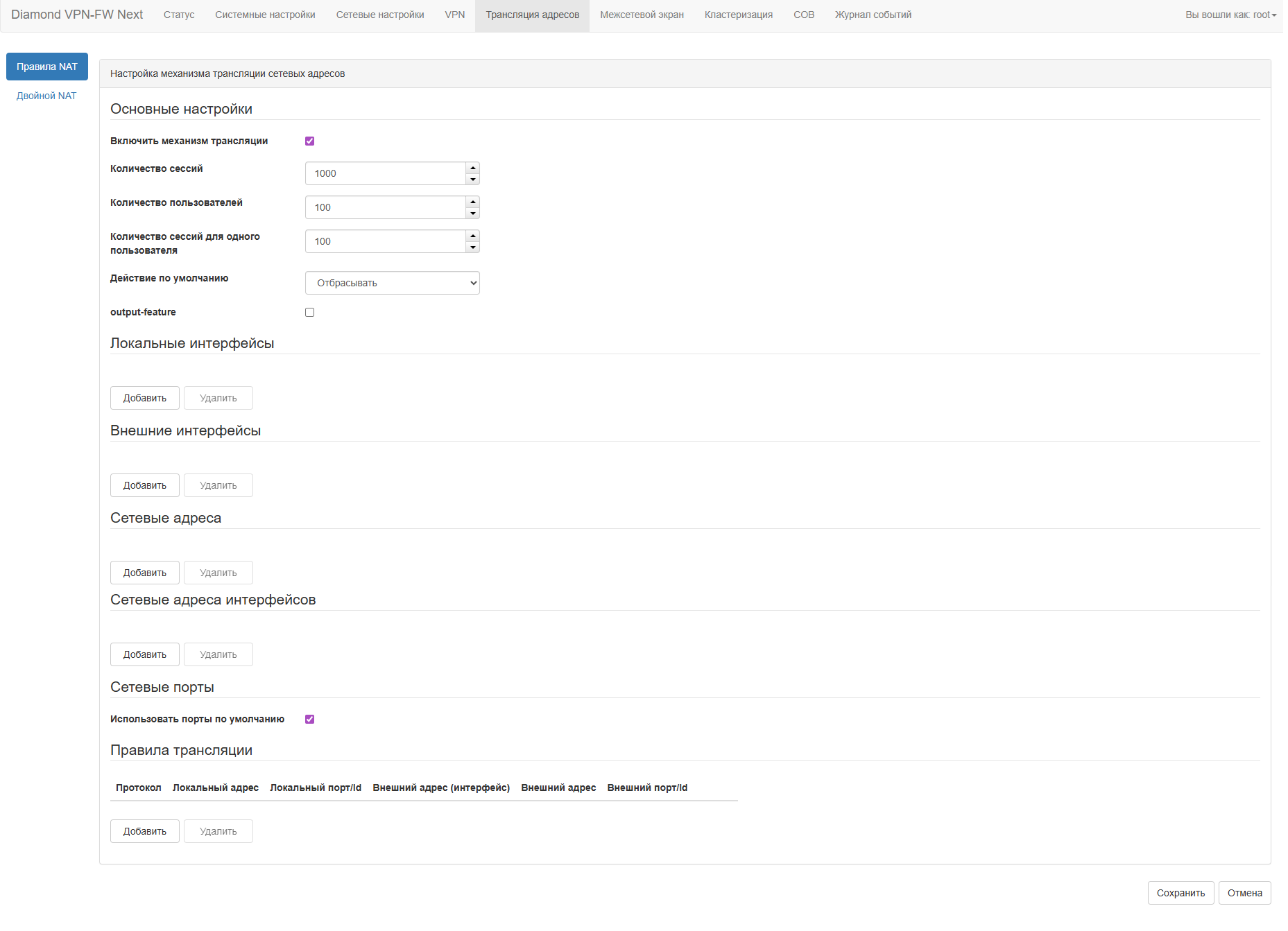Increment Количество пользователей using up arrow
This screenshot has width=1288, height=931.
(472, 202)
